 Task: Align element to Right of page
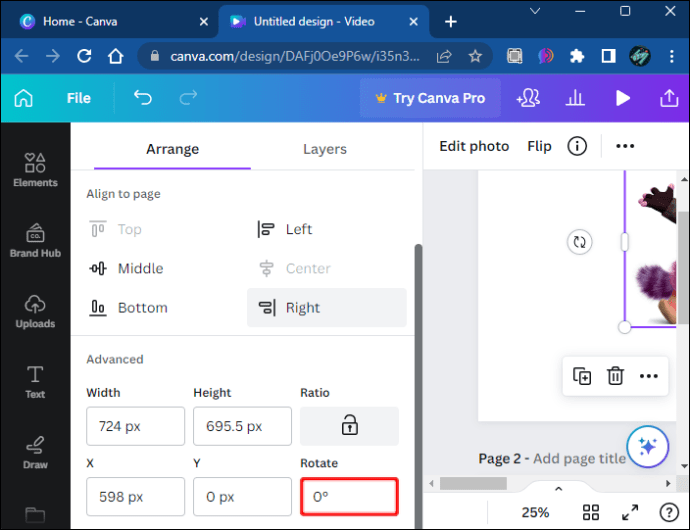point(327,308)
